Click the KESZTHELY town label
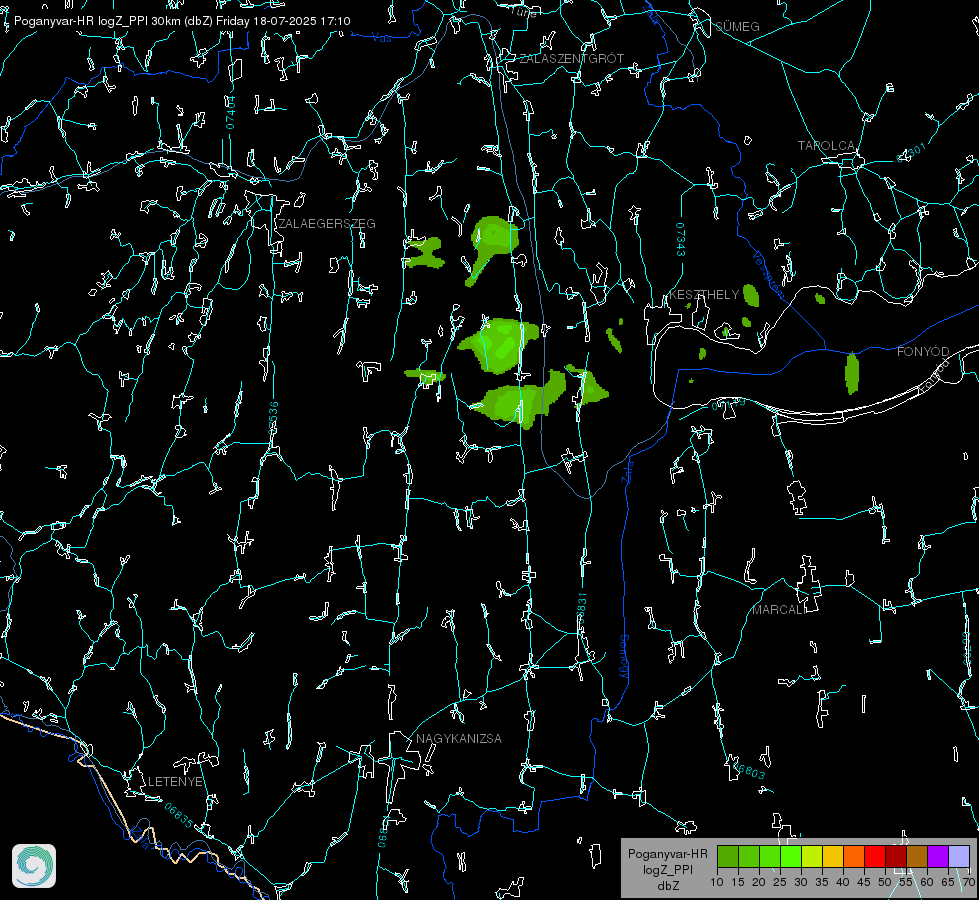 [x=704, y=294]
